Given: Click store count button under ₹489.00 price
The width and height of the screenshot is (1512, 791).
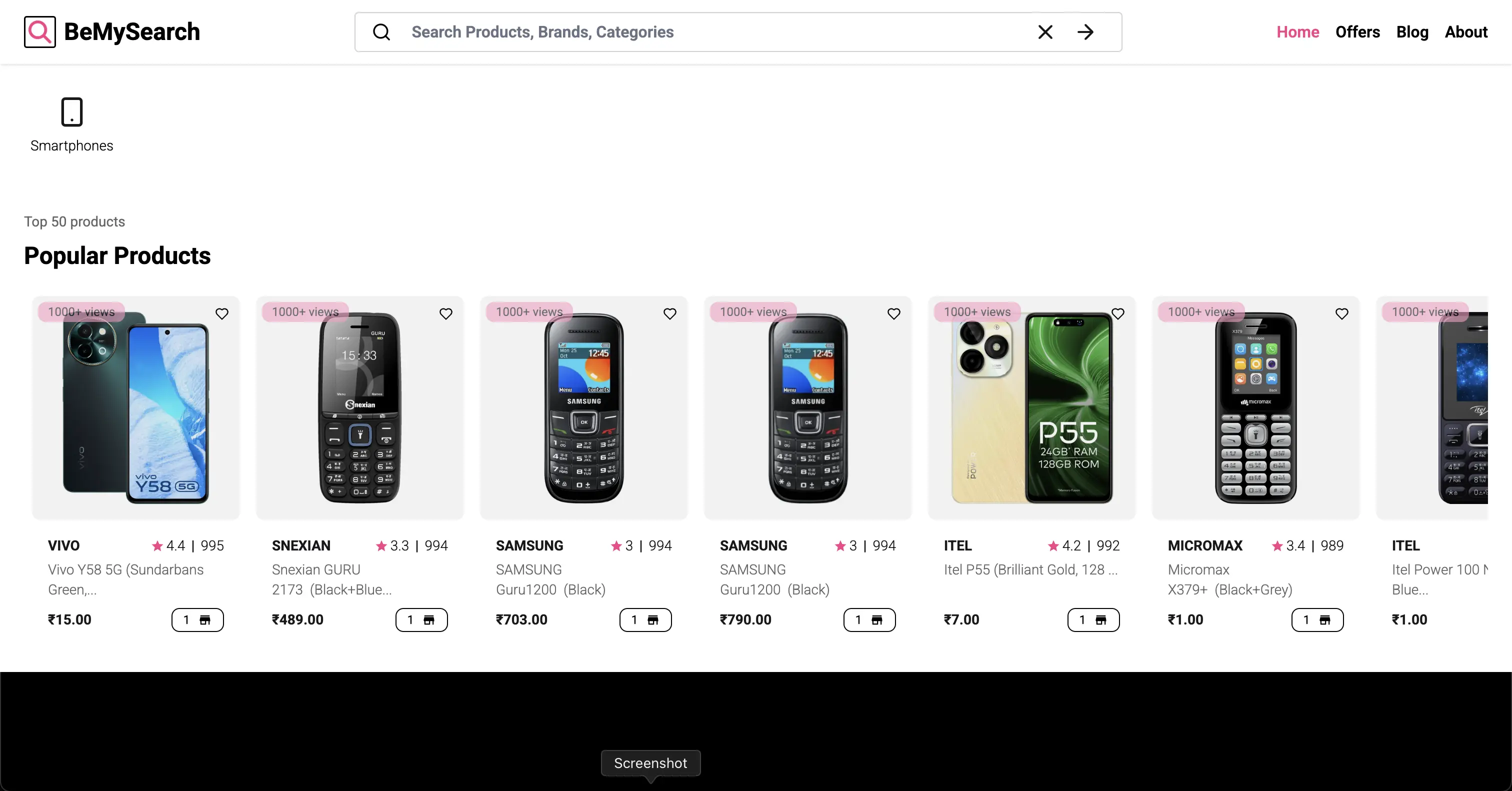Looking at the screenshot, I should coord(421,619).
